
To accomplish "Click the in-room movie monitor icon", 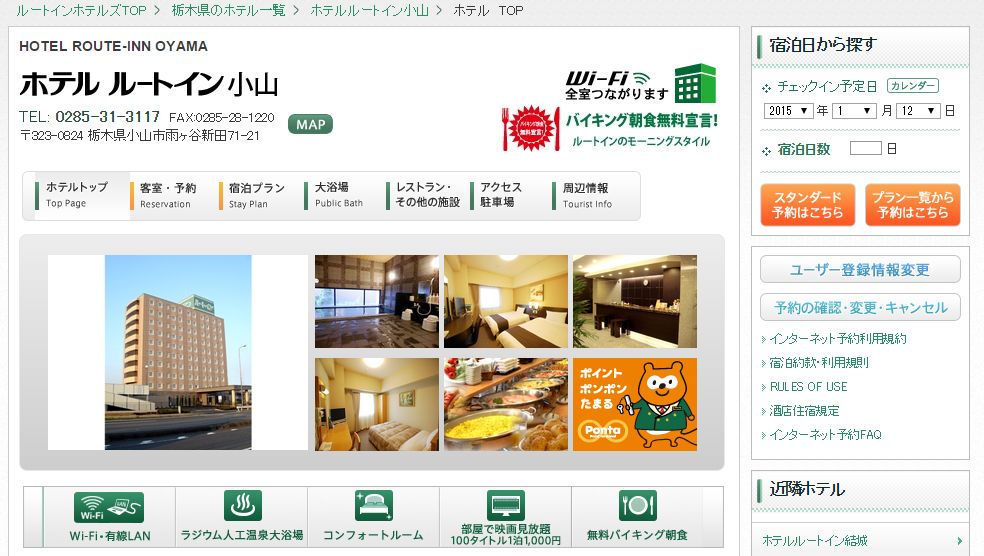I will [x=506, y=505].
